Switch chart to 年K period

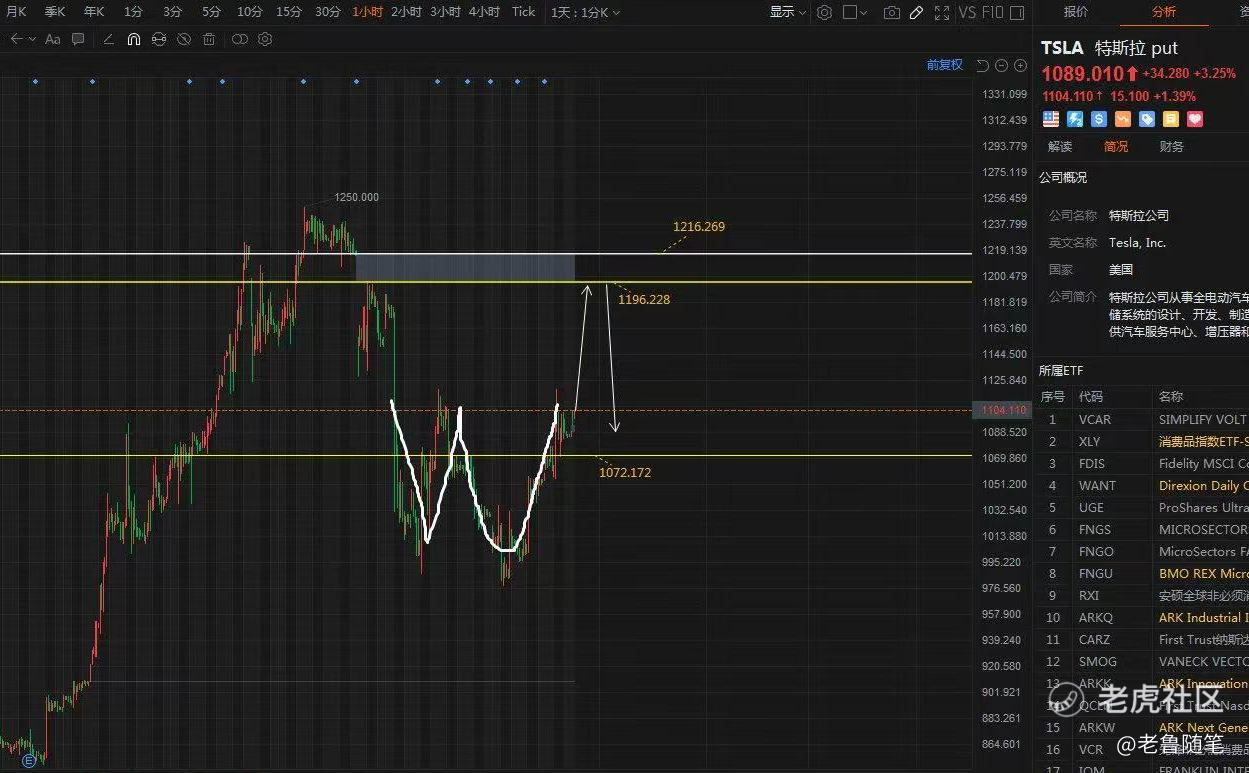94,12
